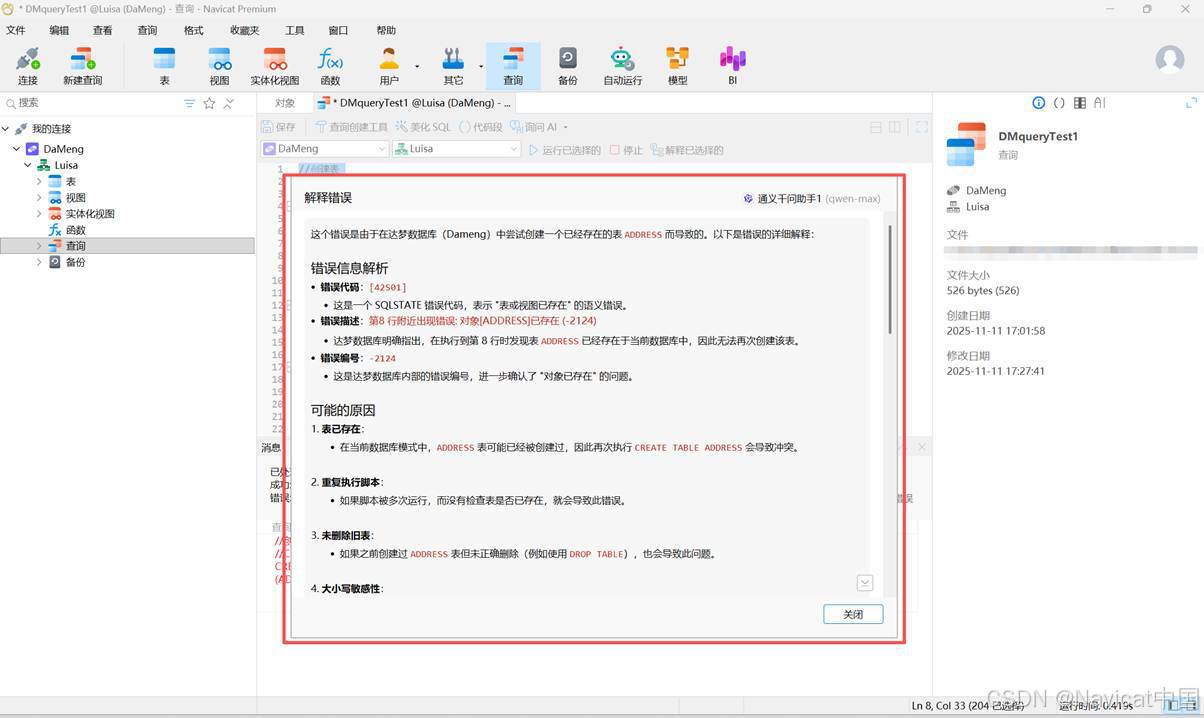Open the 格式 menu
The height and width of the screenshot is (718, 1204).
[194, 30]
